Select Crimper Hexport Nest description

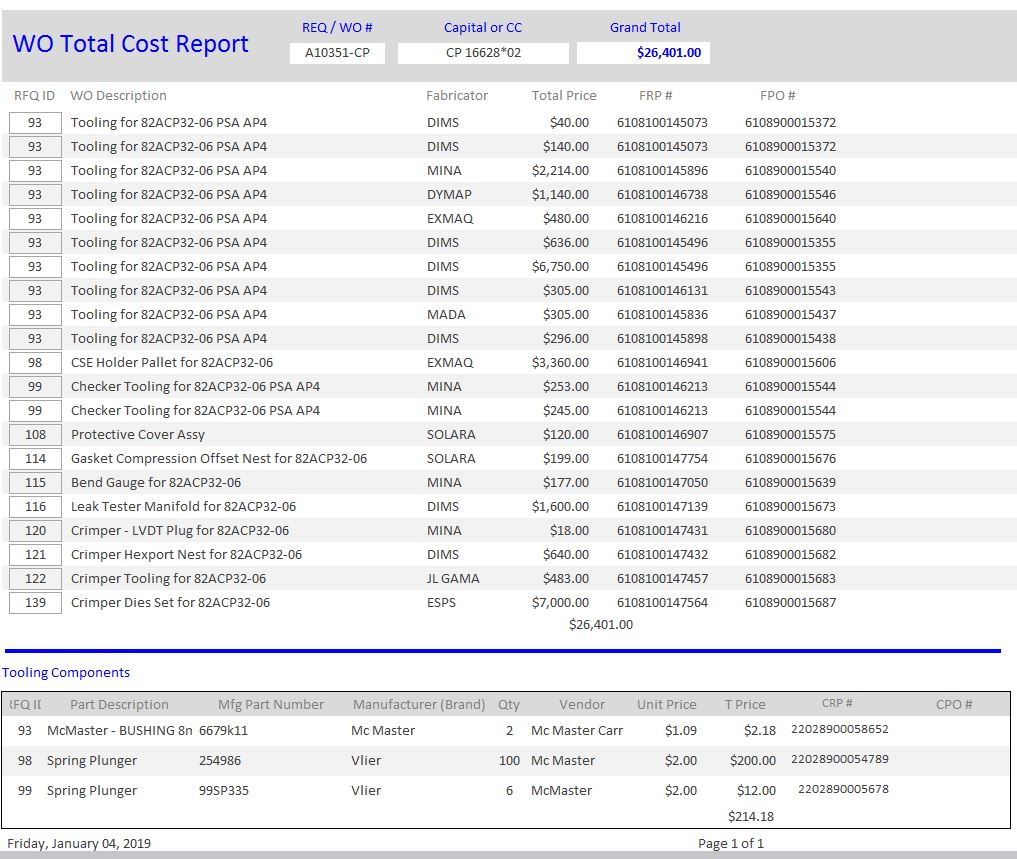coord(186,555)
